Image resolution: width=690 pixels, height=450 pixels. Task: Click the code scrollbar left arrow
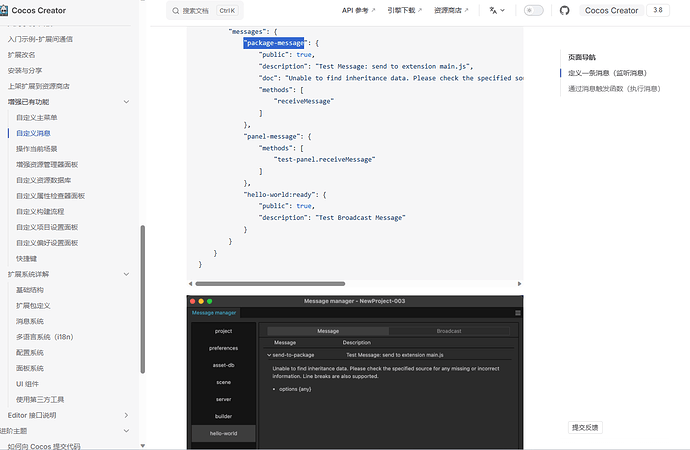[x=190, y=284]
